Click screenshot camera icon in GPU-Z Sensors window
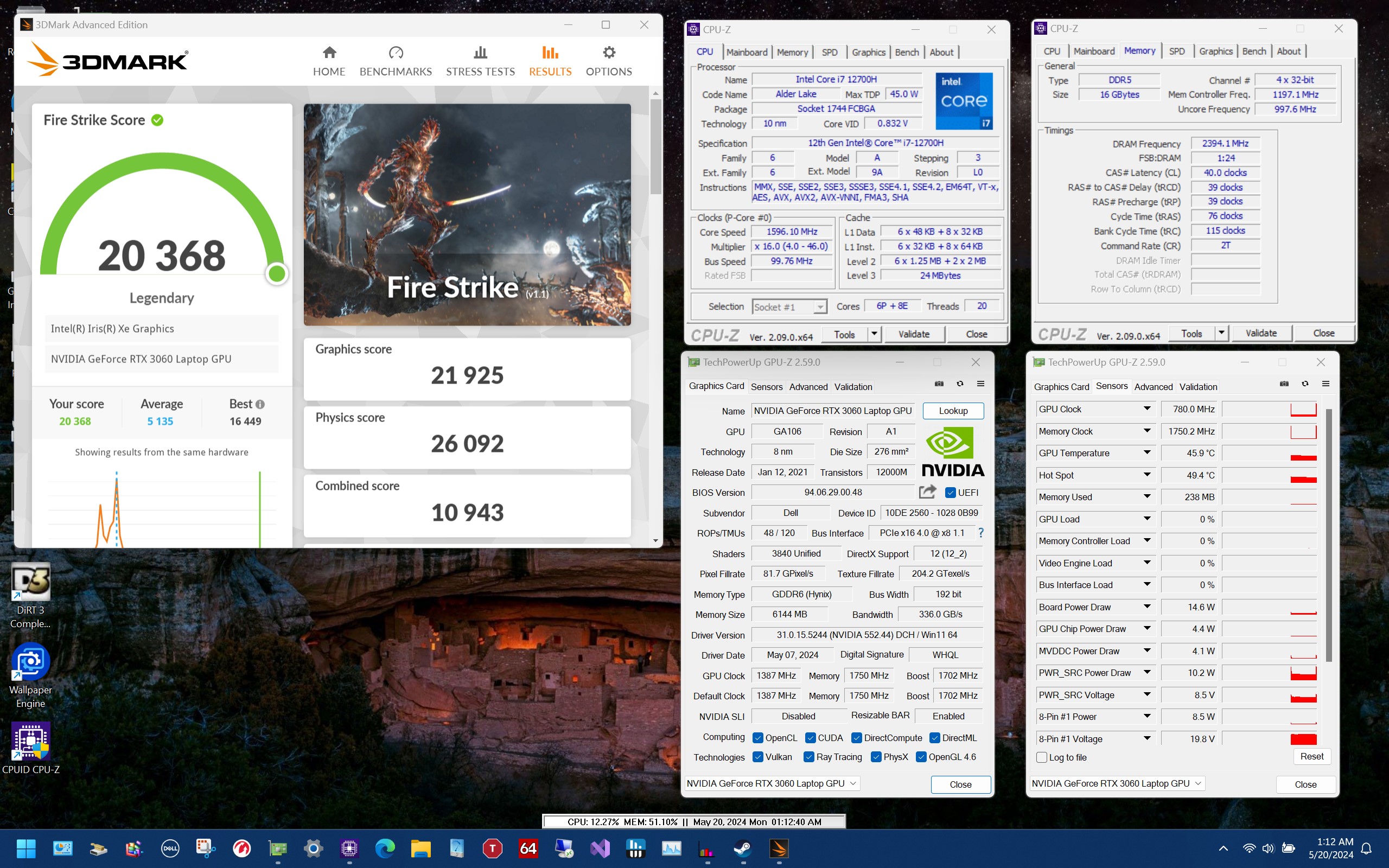 pyautogui.click(x=1284, y=384)
